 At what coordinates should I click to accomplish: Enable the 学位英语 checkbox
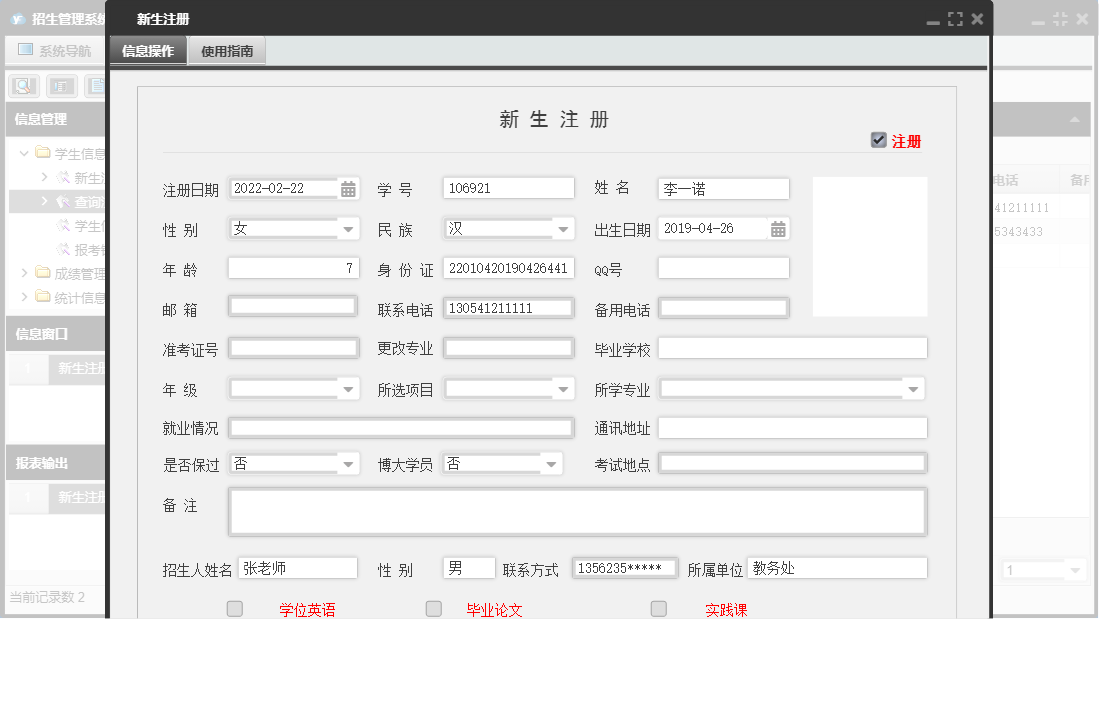[x=233, y=608]
